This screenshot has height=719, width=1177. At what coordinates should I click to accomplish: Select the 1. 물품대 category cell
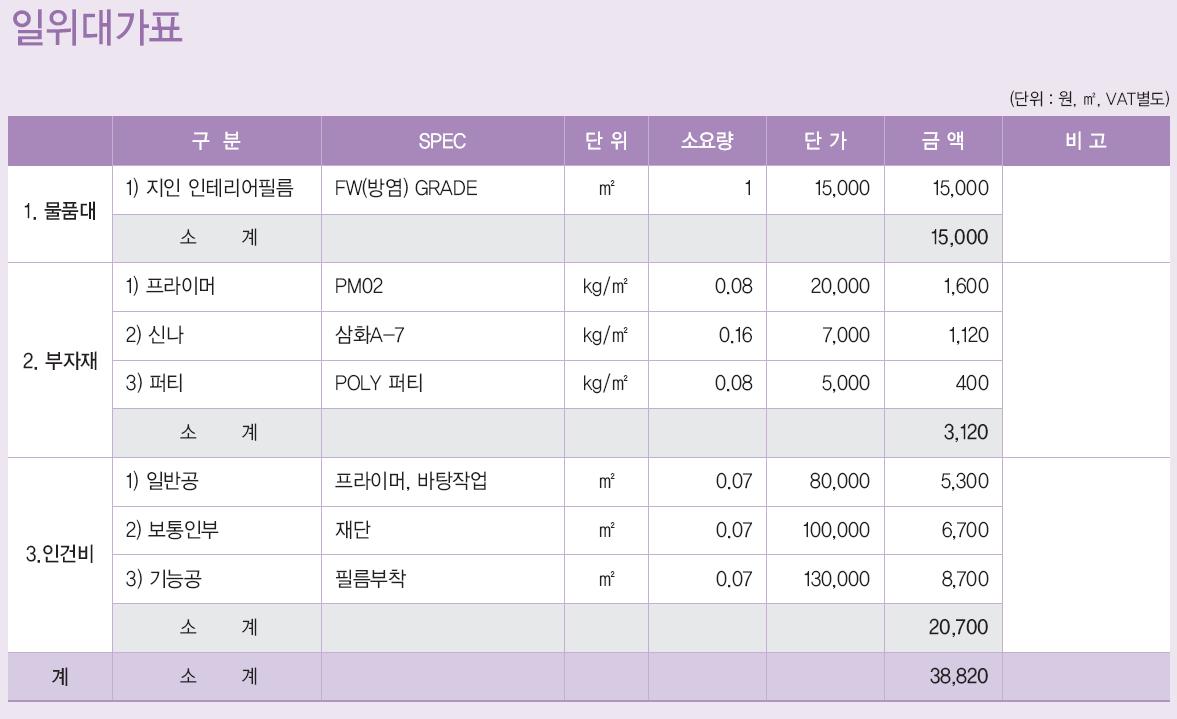tap(60, 213)
